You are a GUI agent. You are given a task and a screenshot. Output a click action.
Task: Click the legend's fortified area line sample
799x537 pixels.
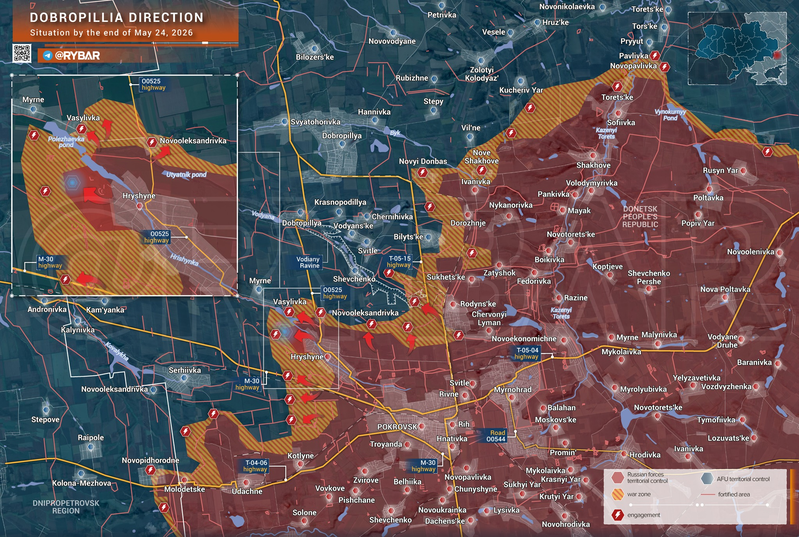(707, 495)
